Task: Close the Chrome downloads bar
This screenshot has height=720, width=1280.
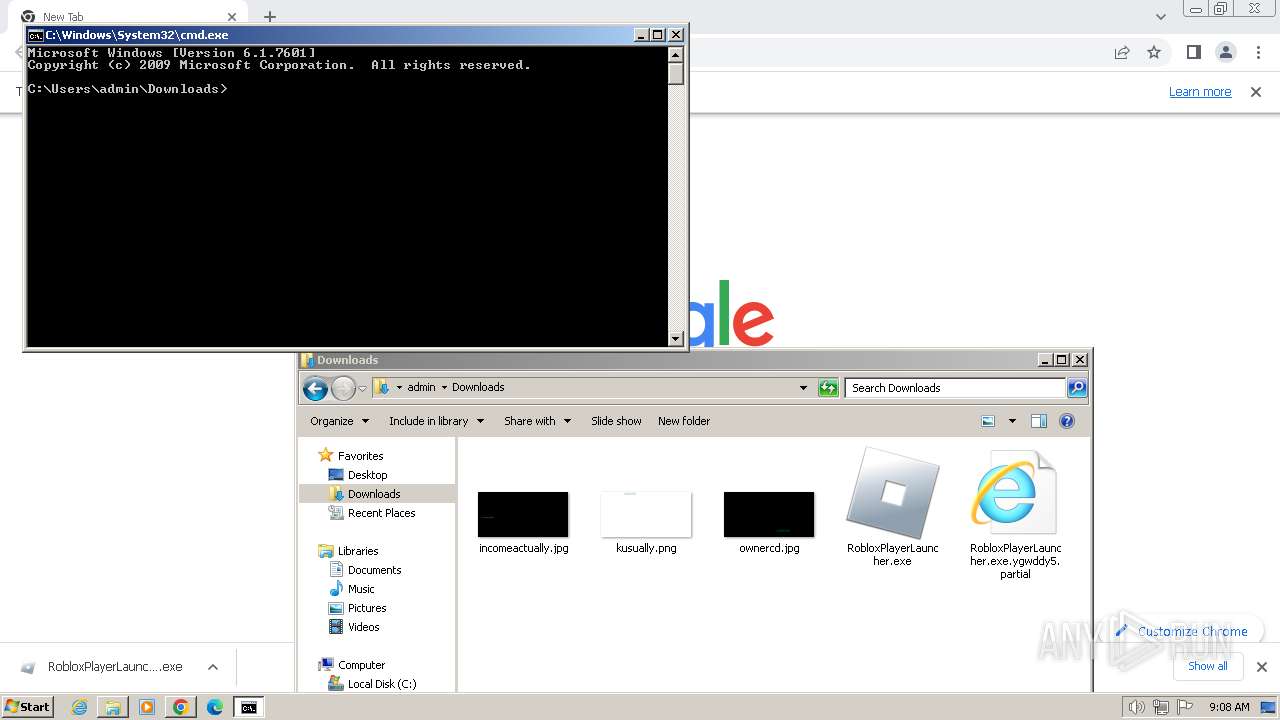Action: (x=1261, y=667)
